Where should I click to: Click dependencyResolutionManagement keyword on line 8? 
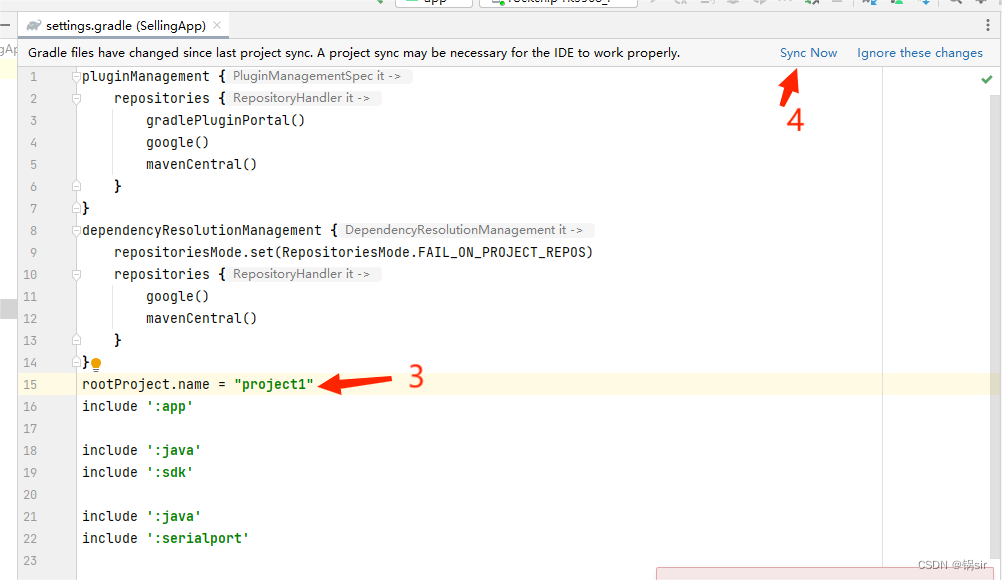202,231
